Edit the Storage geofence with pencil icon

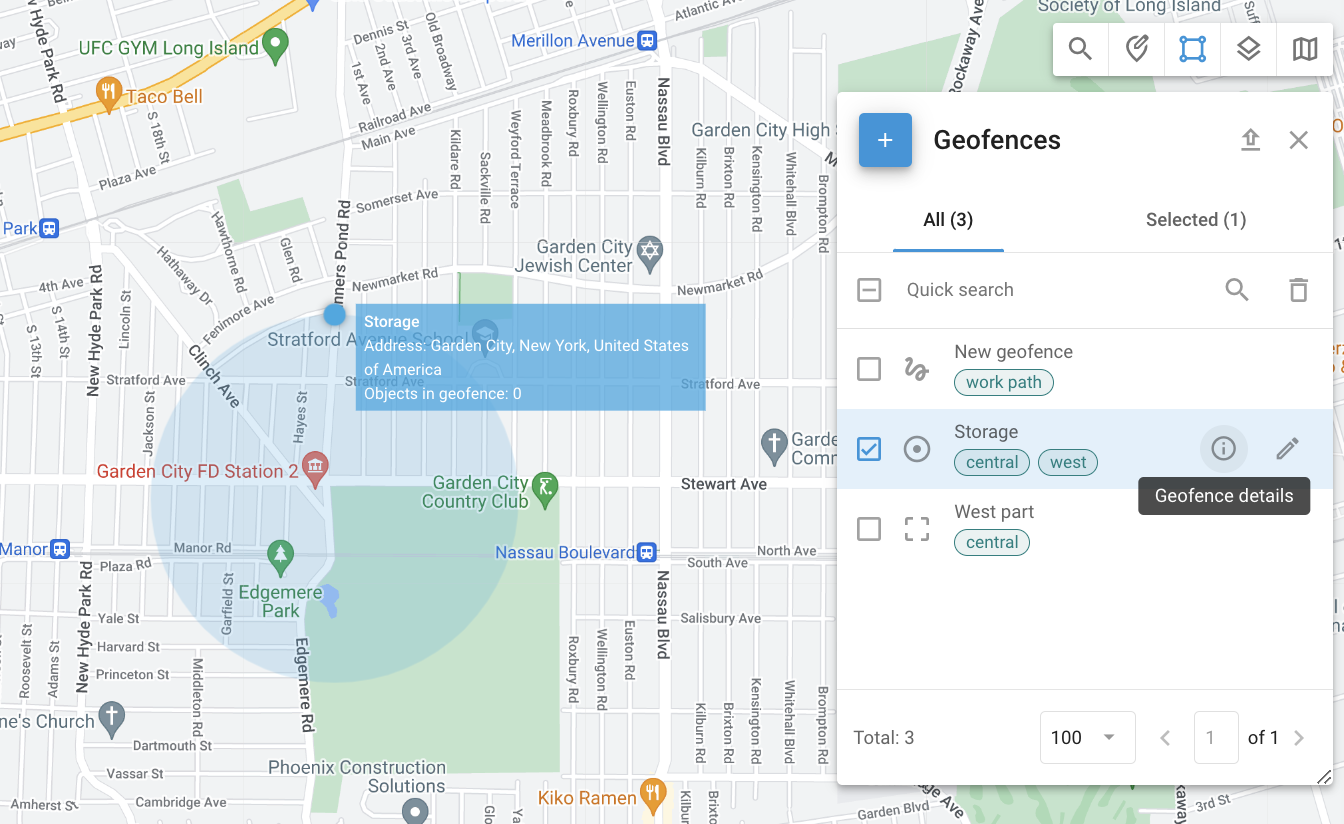[x=1287, y=449]
